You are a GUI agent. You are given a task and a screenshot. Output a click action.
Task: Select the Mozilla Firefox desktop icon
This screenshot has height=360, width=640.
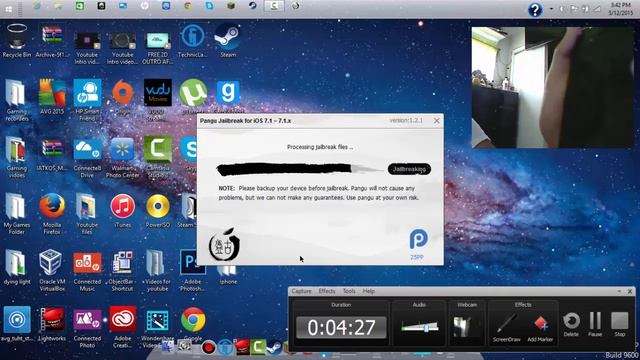tap(52, 214)
